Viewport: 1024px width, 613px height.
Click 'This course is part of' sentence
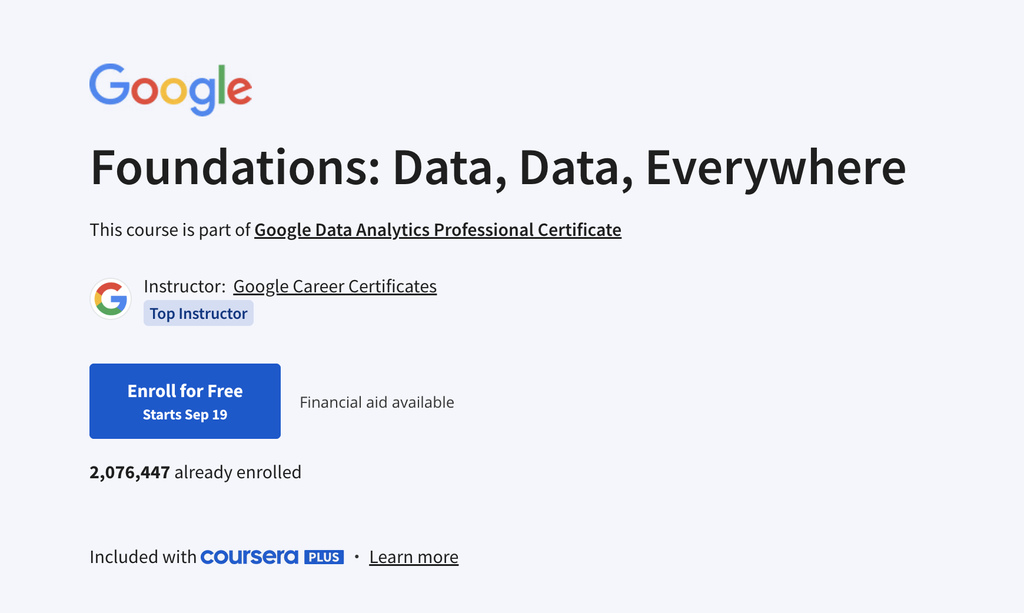[x=169, y=229]
